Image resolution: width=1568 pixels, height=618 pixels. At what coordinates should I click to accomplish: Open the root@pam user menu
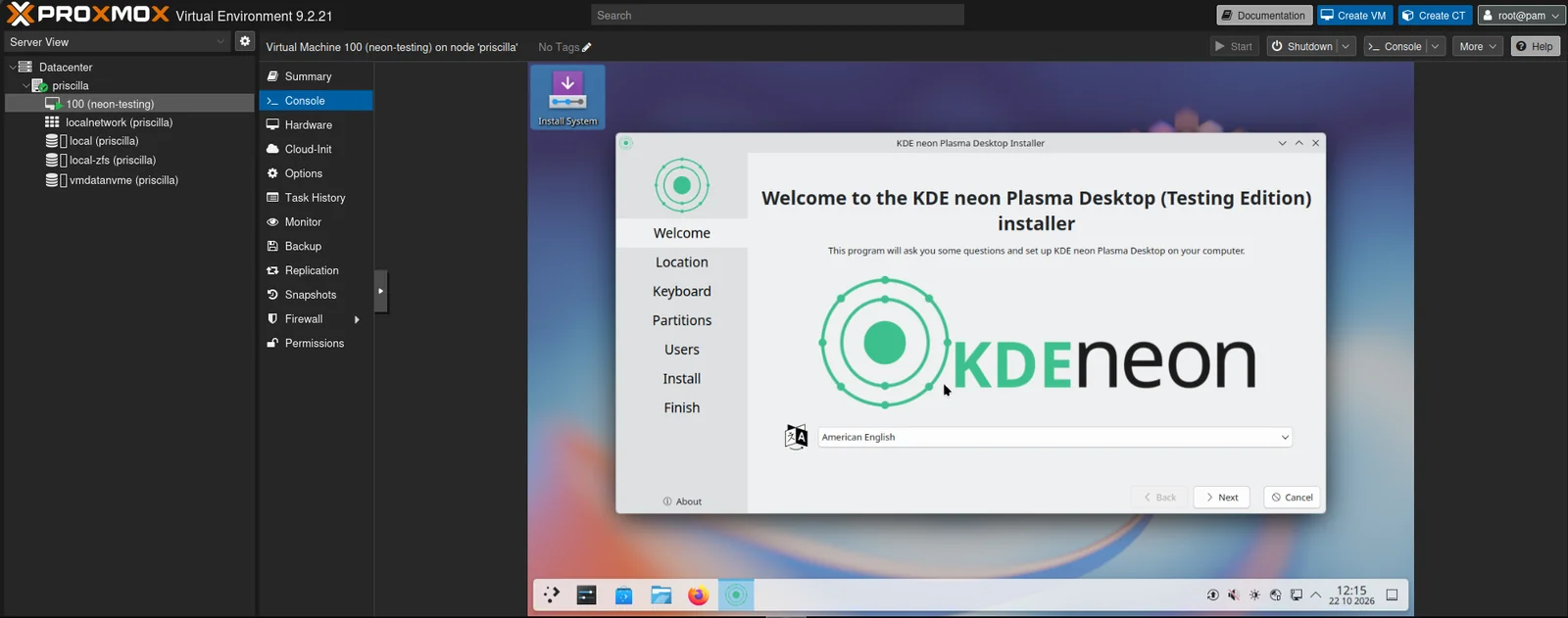coord(1522,16)
